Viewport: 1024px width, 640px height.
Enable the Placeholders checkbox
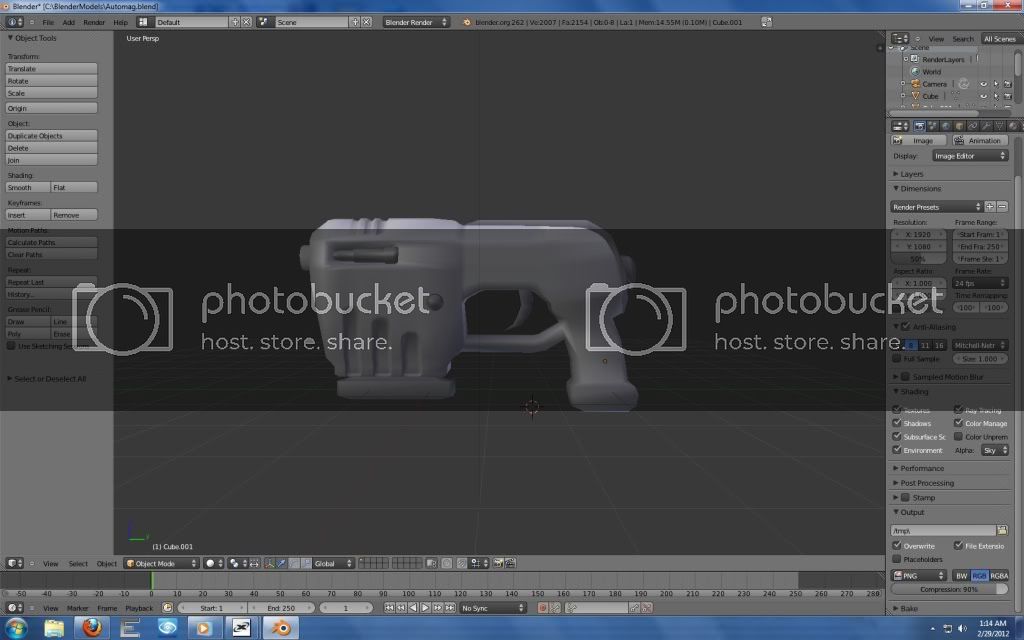coord(897,559)
